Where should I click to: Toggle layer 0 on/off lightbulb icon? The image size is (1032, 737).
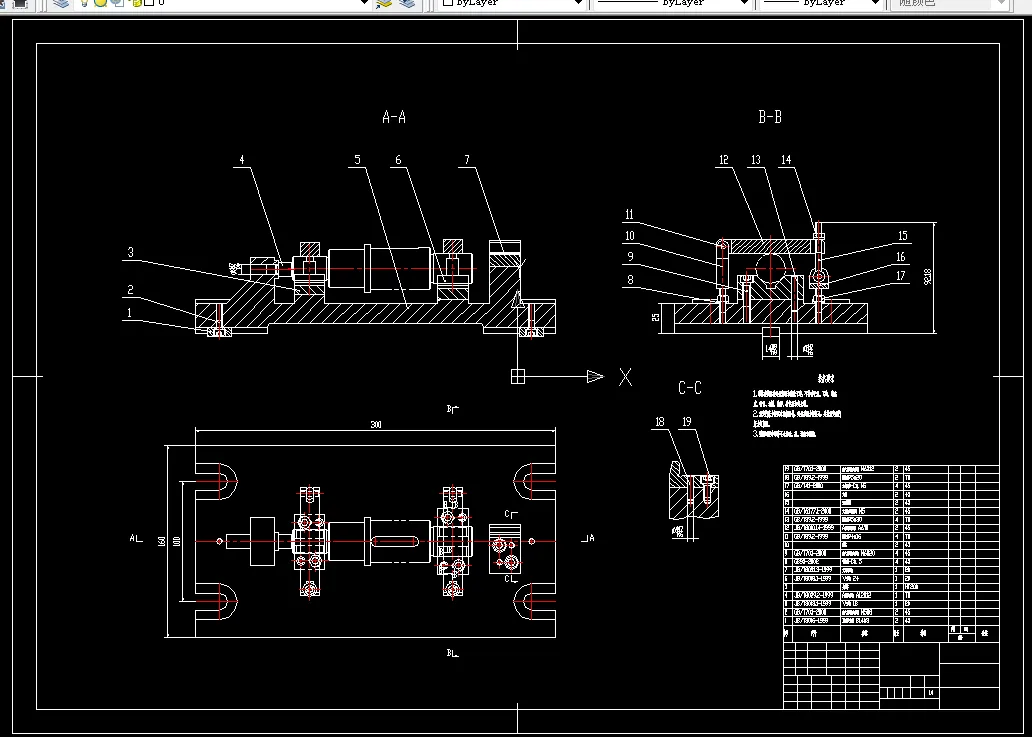[84, 3]
